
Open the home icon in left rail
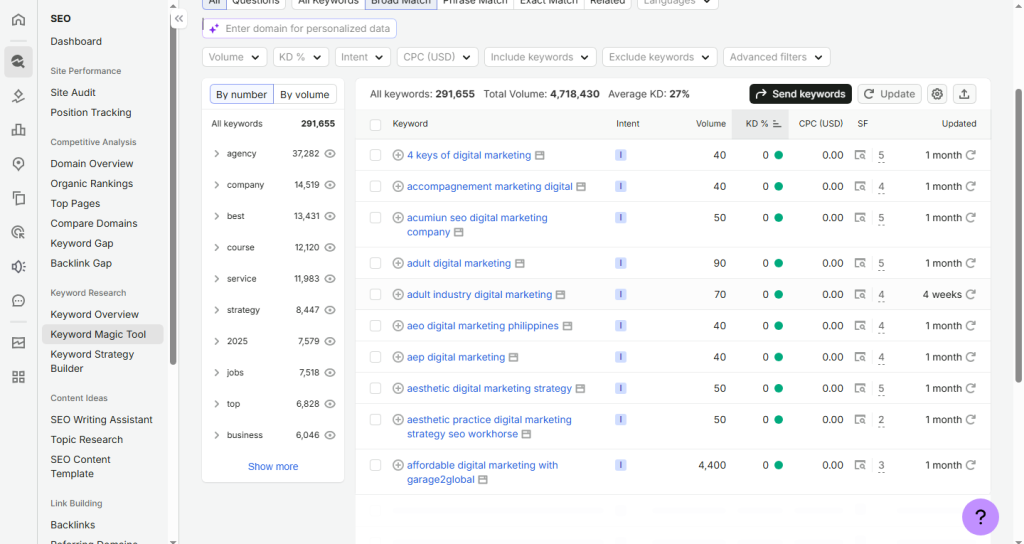tap(18, 20)
